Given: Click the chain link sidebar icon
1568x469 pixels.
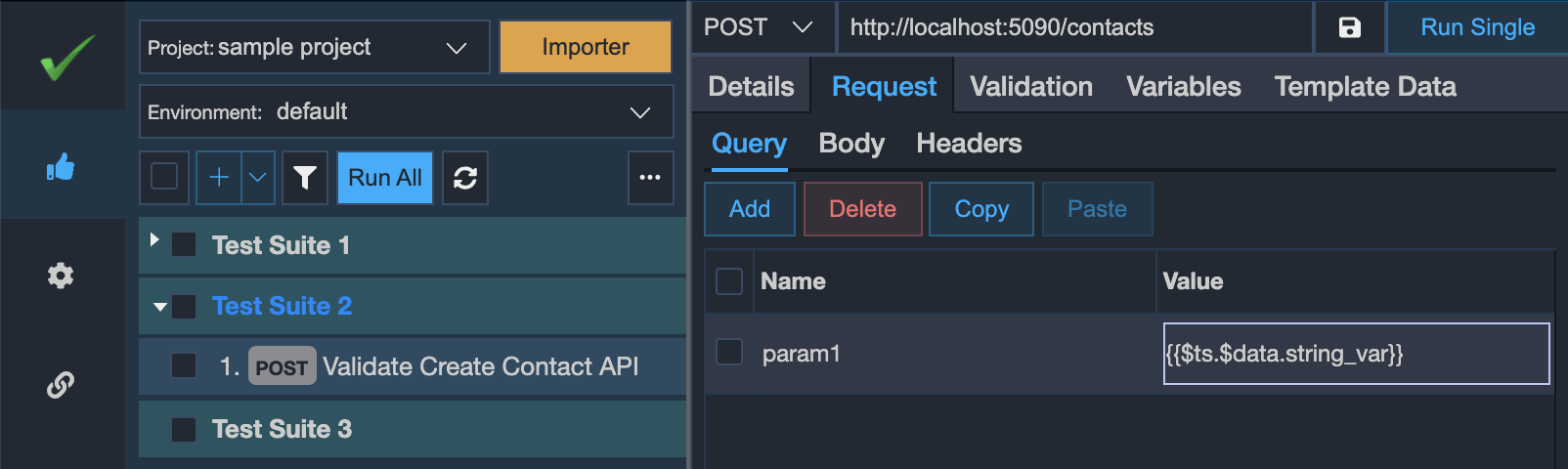Looking at the screenshot, I should tap(61, 385).
